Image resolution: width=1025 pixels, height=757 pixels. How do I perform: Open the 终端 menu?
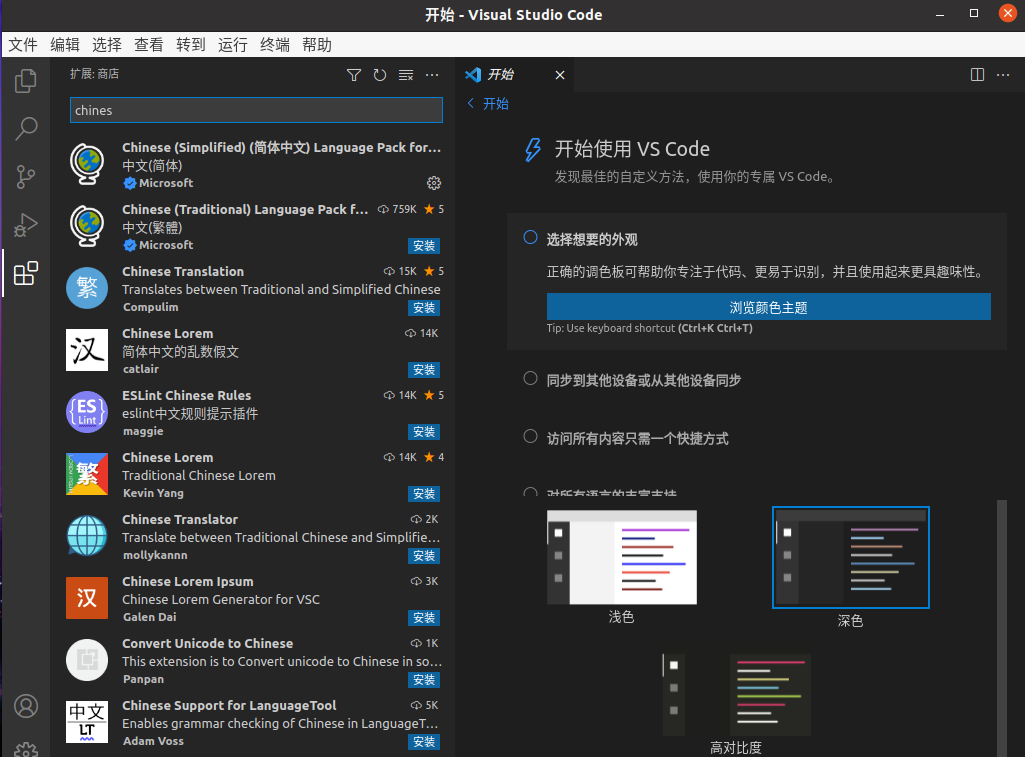pyautogui.click(x=275, y=44)
